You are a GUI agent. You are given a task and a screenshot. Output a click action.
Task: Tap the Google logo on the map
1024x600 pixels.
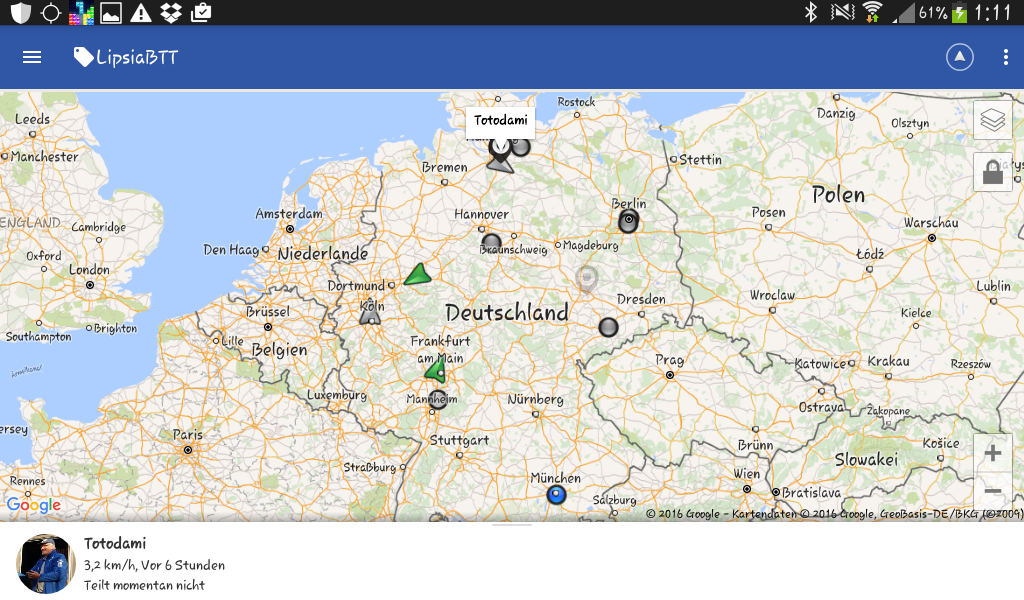click(x=34, y=506)
